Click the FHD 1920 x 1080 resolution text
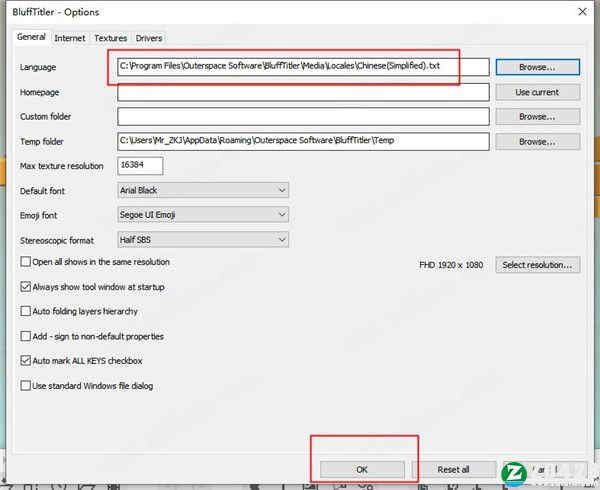 [x=451, y=265]
